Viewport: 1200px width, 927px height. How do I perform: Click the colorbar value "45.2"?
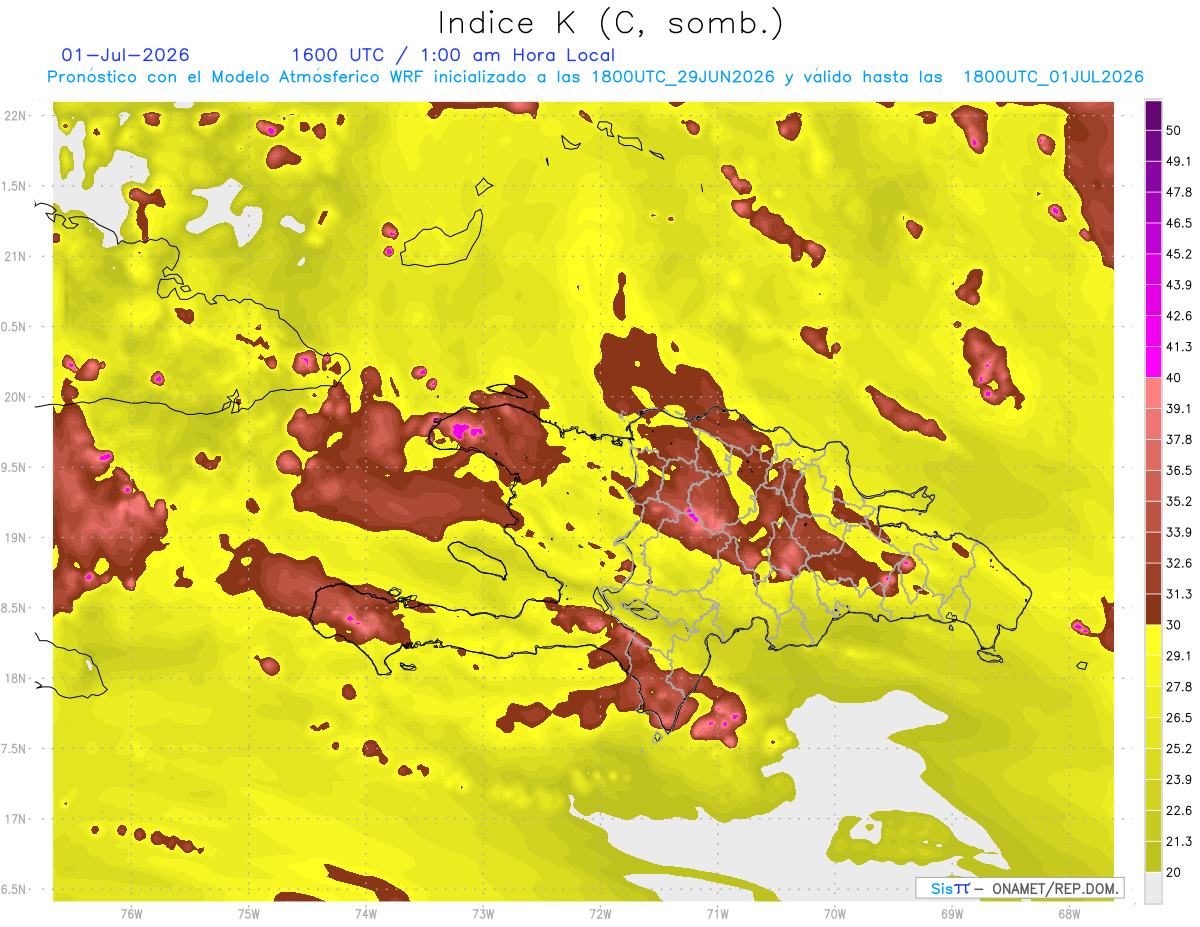click(x=1179, y=254)
